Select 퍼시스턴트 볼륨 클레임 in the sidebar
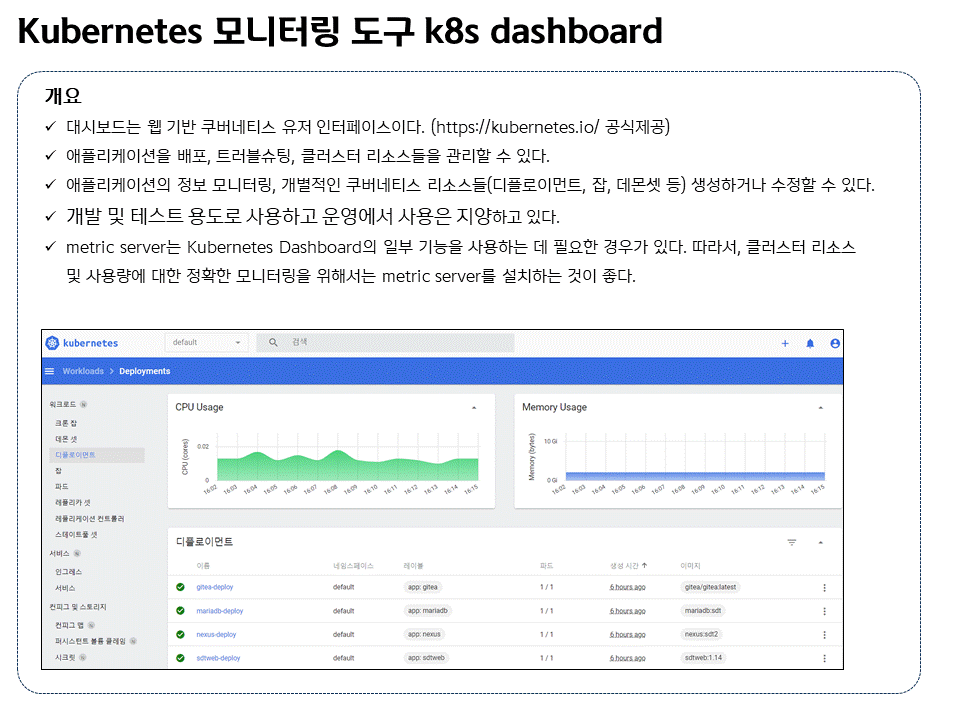 coord(90,641)
